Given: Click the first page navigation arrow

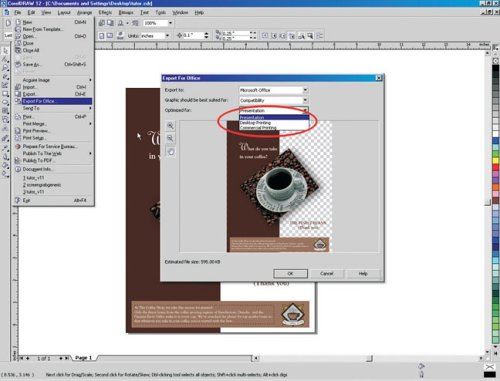Looking at the screenshot, I should point(22,358).
